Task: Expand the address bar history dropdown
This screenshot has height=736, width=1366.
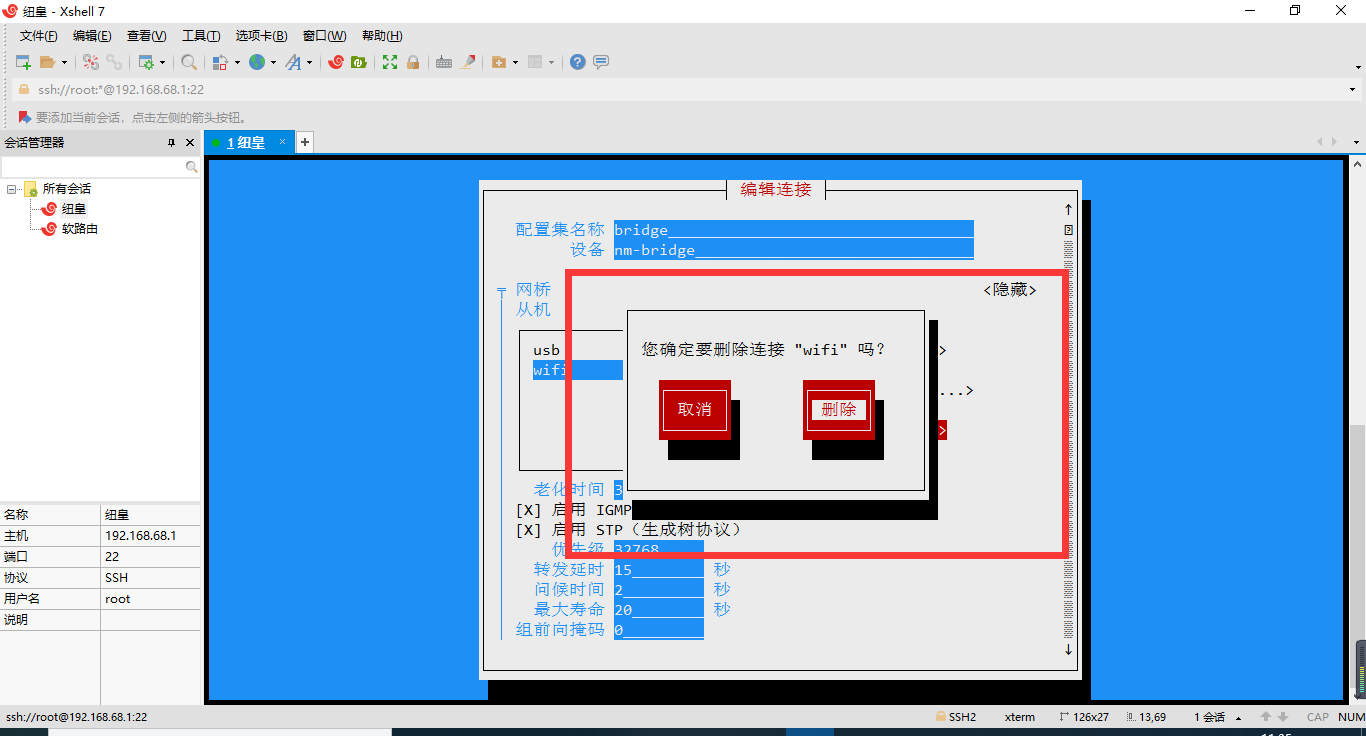Action: point(1353,89)
